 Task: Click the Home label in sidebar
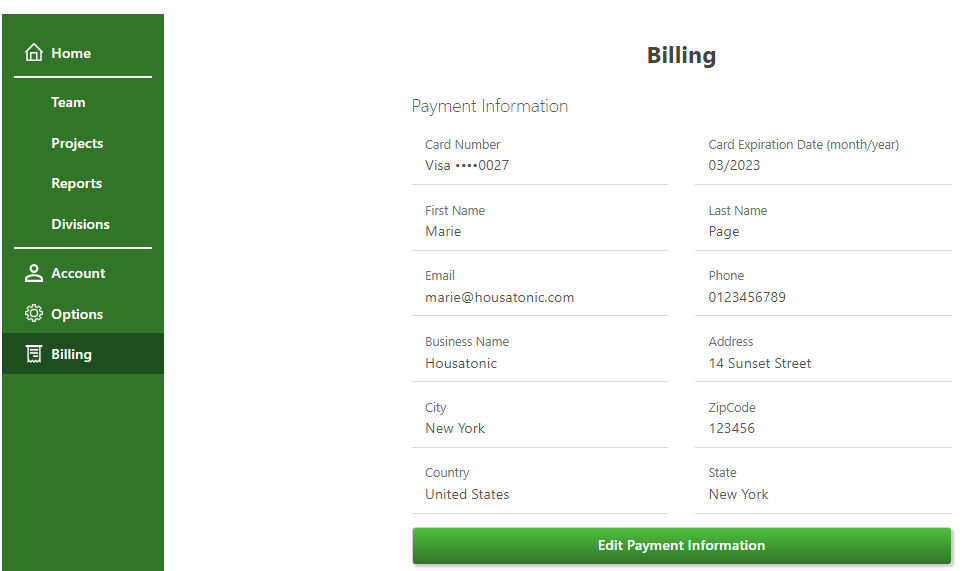pos(71,53)
